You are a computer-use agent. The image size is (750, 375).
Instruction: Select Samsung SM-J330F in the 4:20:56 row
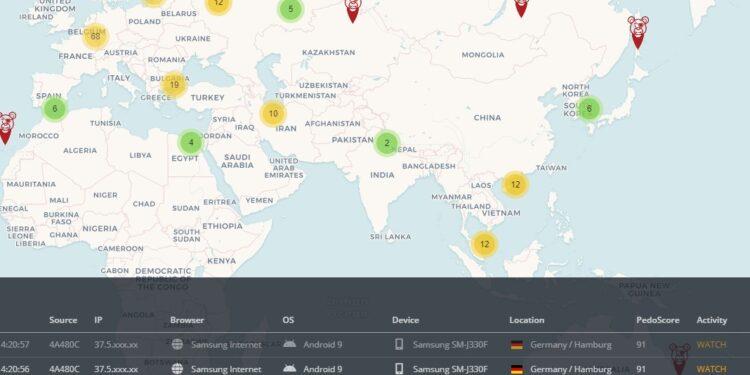click(450, 369)
